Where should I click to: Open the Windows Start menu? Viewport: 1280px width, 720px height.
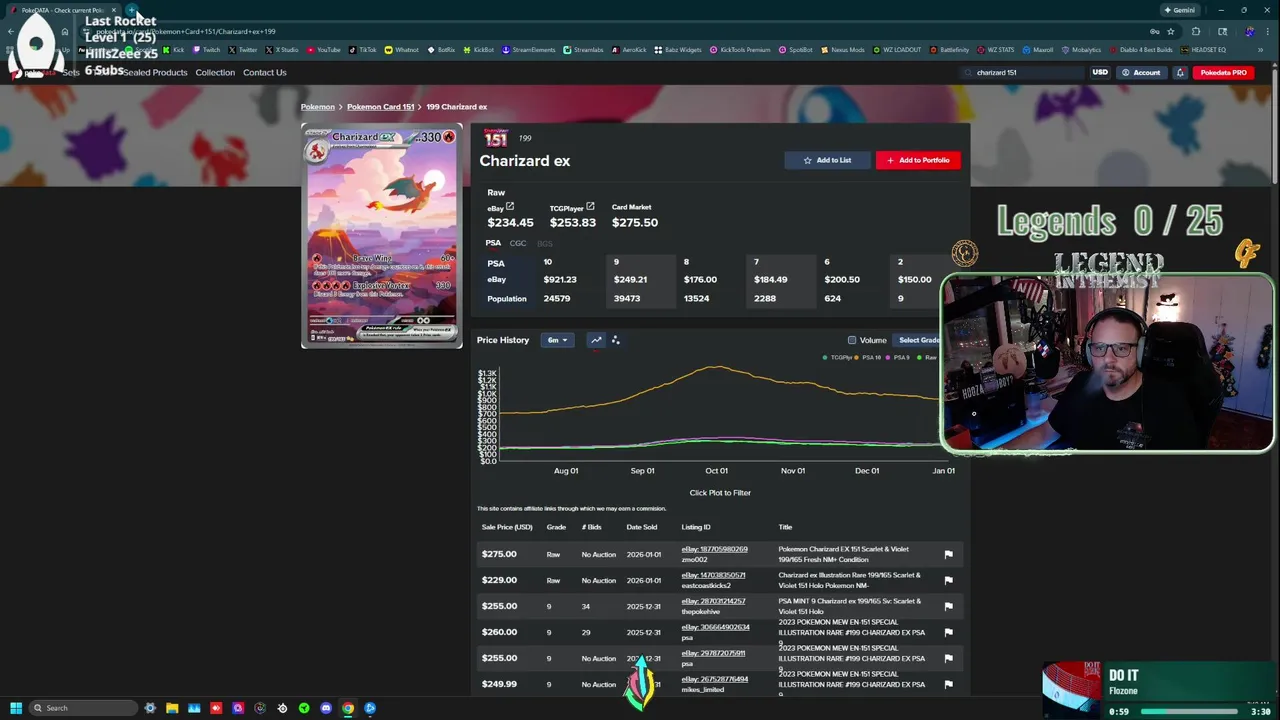pos(15,708)
